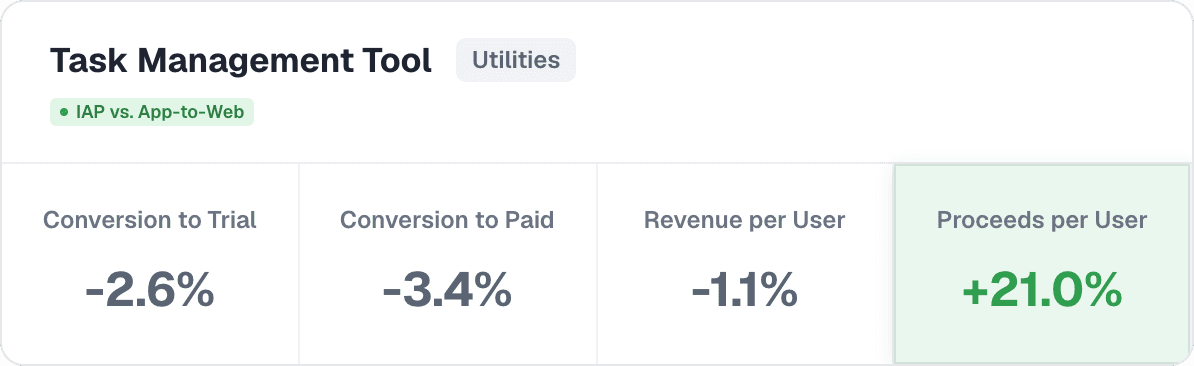Click the green +21.0% proceeds value
Screen dimensions: 1194x366
(x=1042, y=291)
